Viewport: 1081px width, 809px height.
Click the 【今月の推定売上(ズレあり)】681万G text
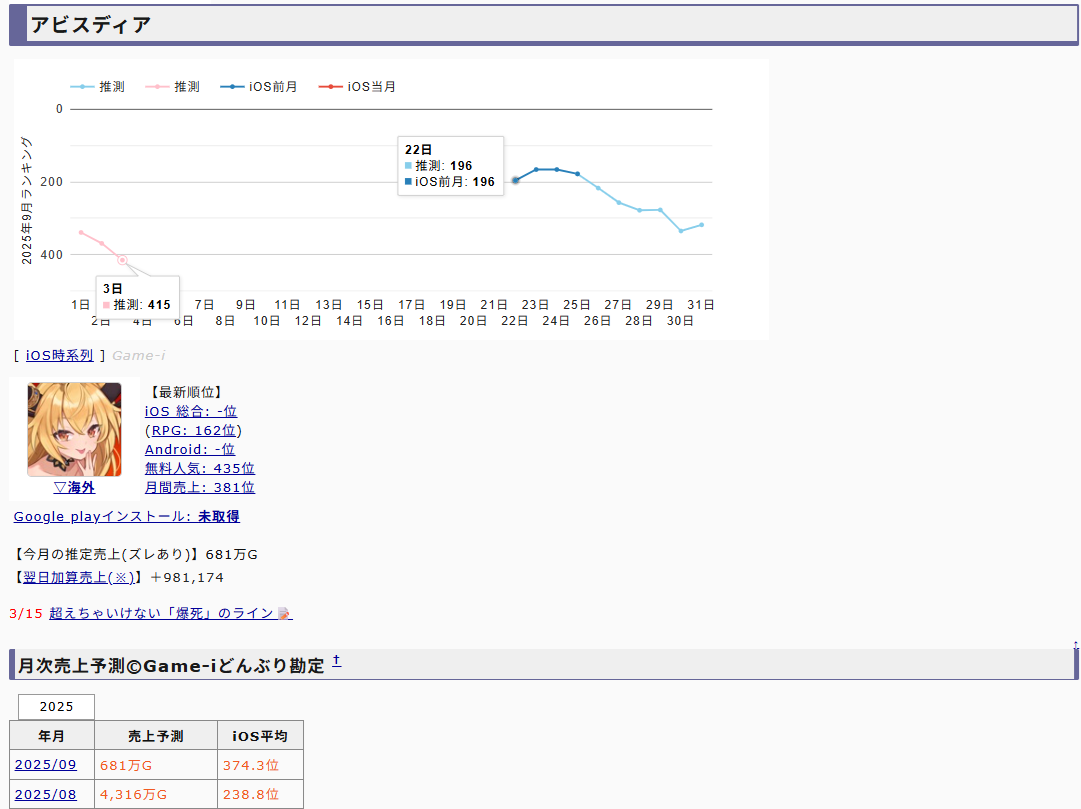(x=136, y=555)
